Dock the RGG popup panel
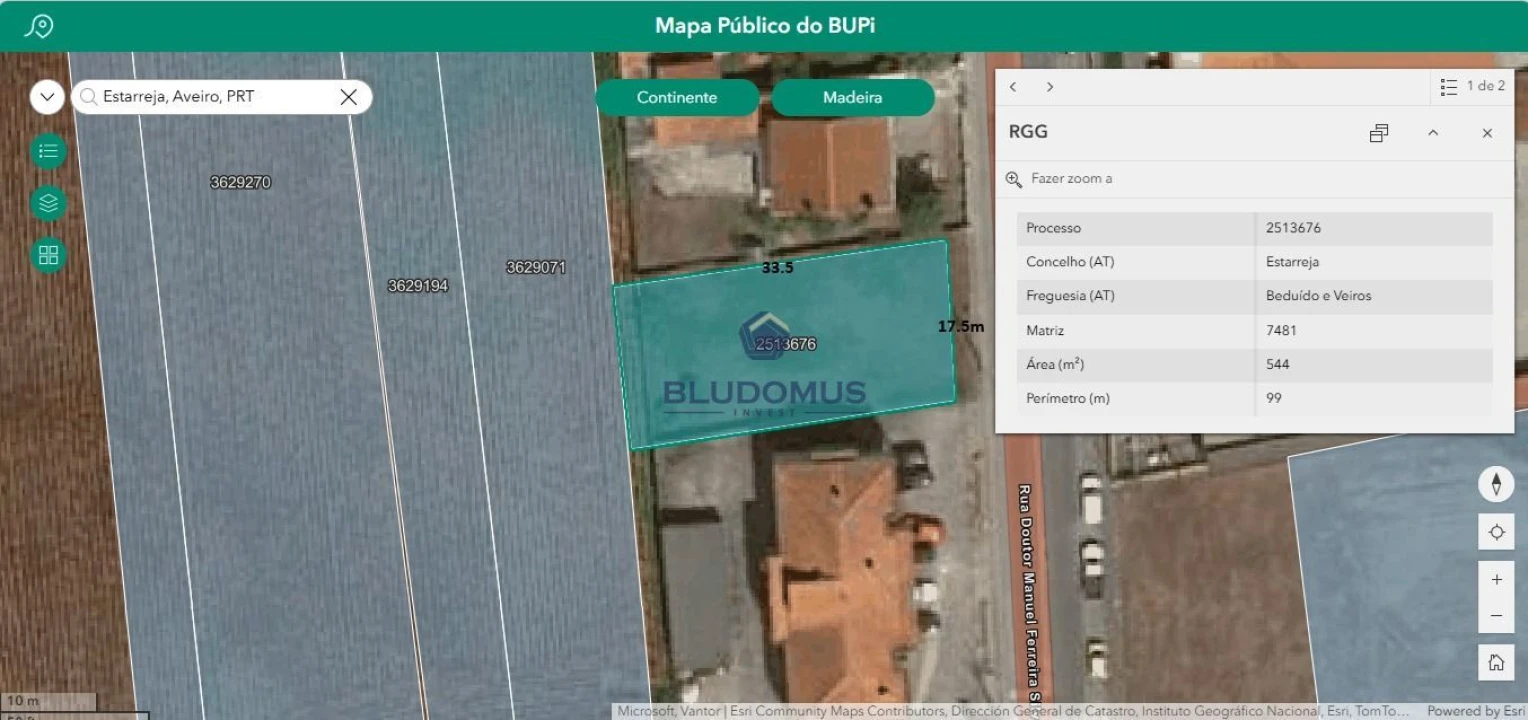Screen dimensions: 1528x720 (x=1379, y=133)
